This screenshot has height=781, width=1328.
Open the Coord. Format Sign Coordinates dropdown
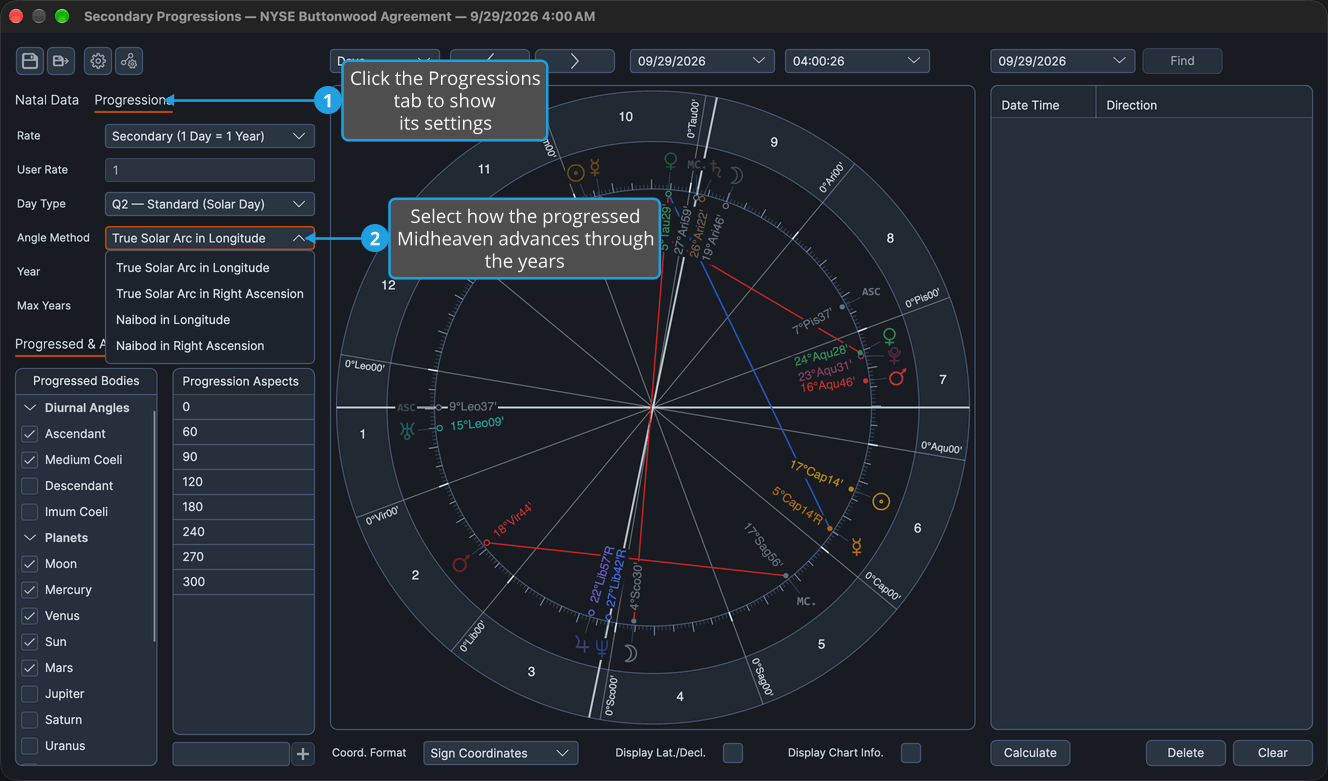coord(501,753)
